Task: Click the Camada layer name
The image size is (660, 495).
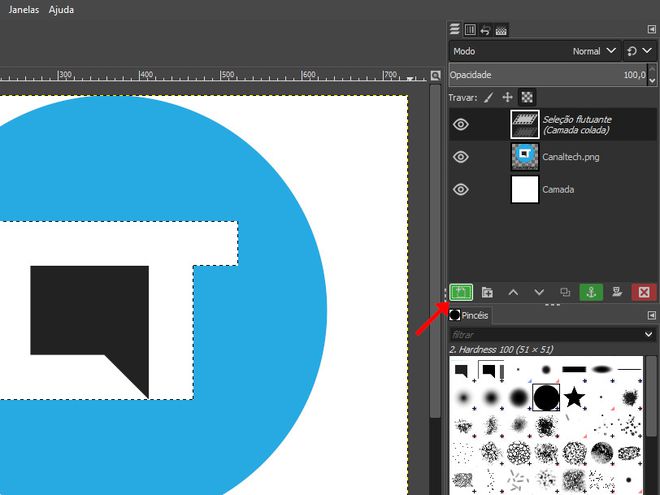Action: click(558, 189)
